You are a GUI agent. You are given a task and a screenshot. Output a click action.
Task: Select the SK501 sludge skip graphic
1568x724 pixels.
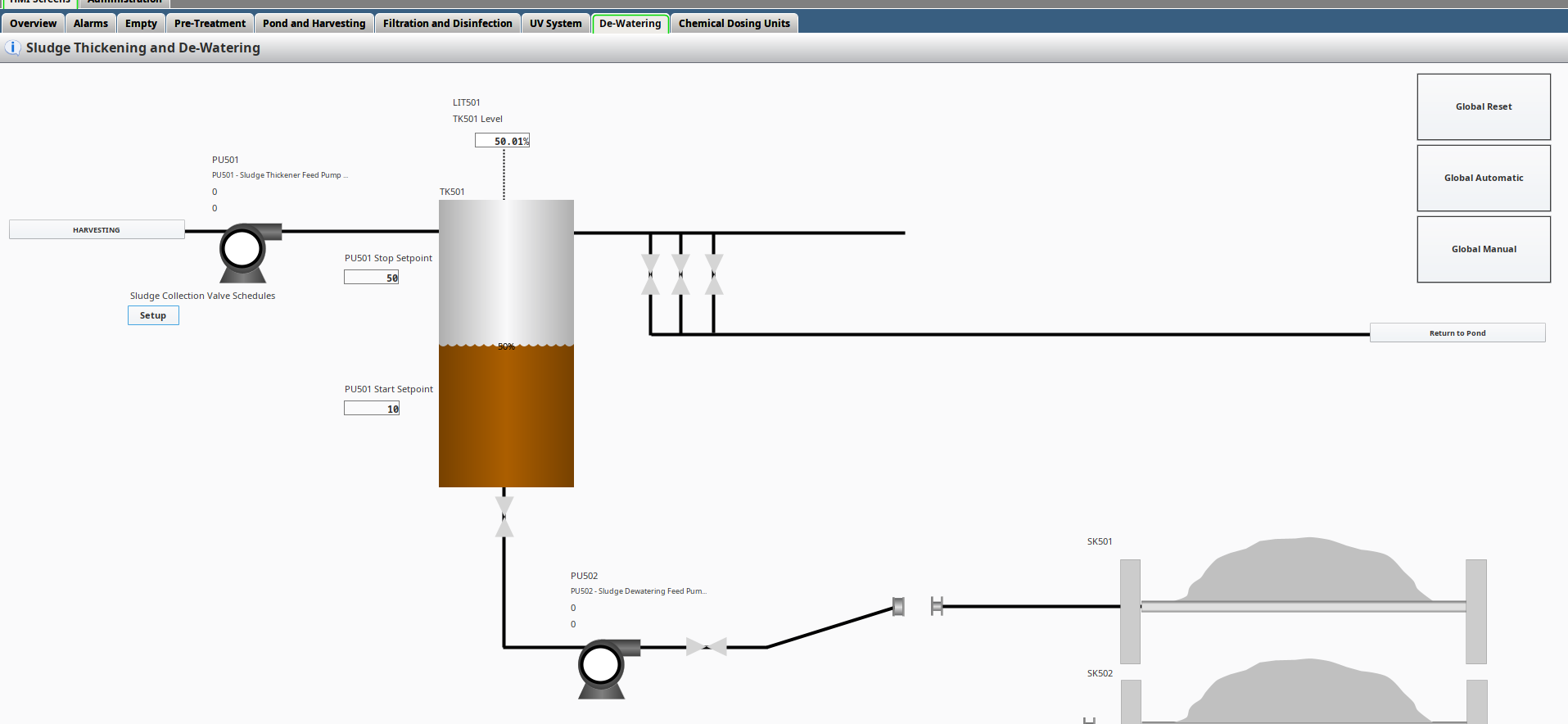pos(1304,600)
